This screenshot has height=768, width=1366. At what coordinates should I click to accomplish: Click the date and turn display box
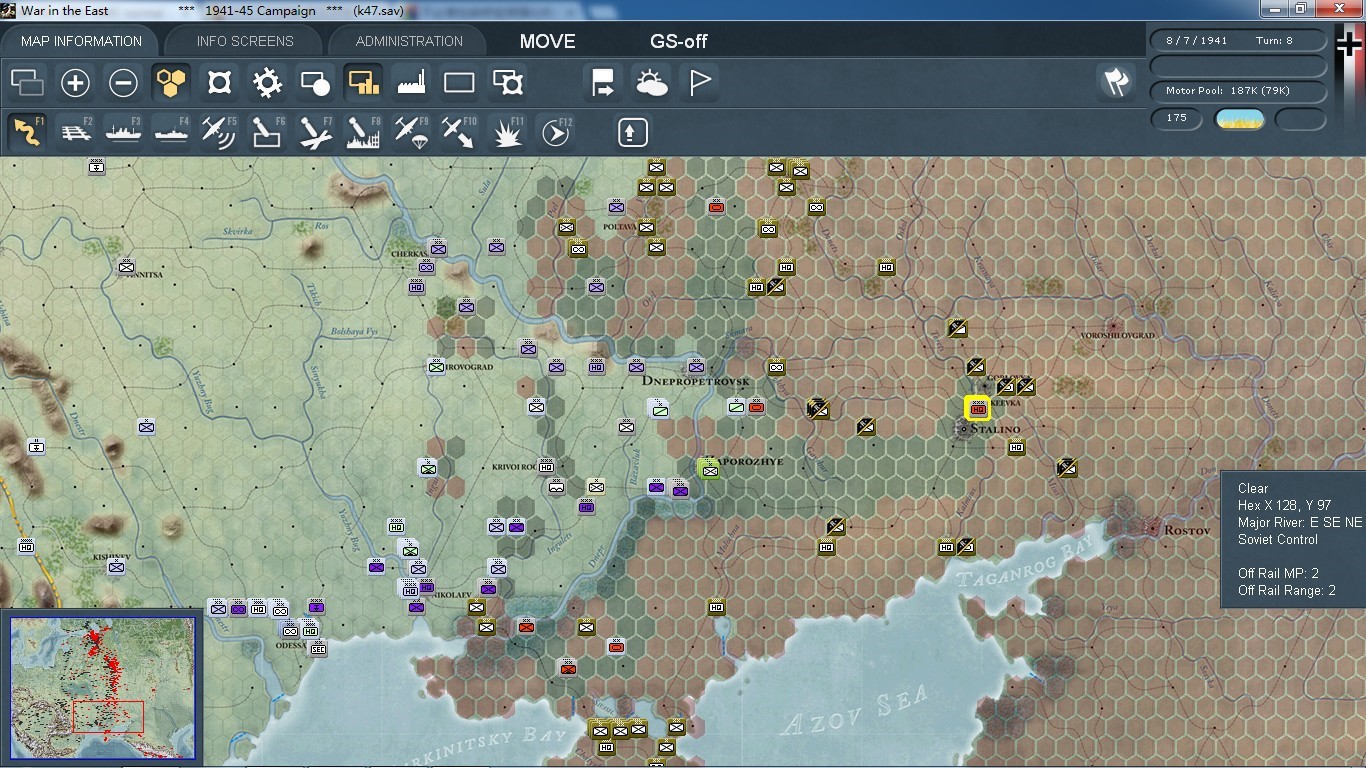coord(1238,41)
